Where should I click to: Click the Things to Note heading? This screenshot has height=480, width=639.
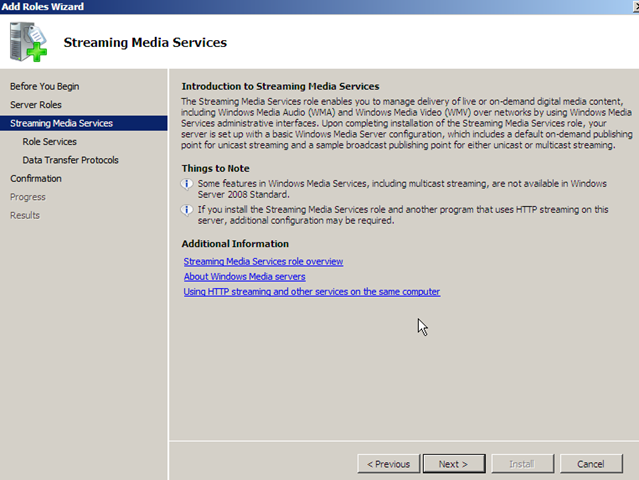coord(216,168)
